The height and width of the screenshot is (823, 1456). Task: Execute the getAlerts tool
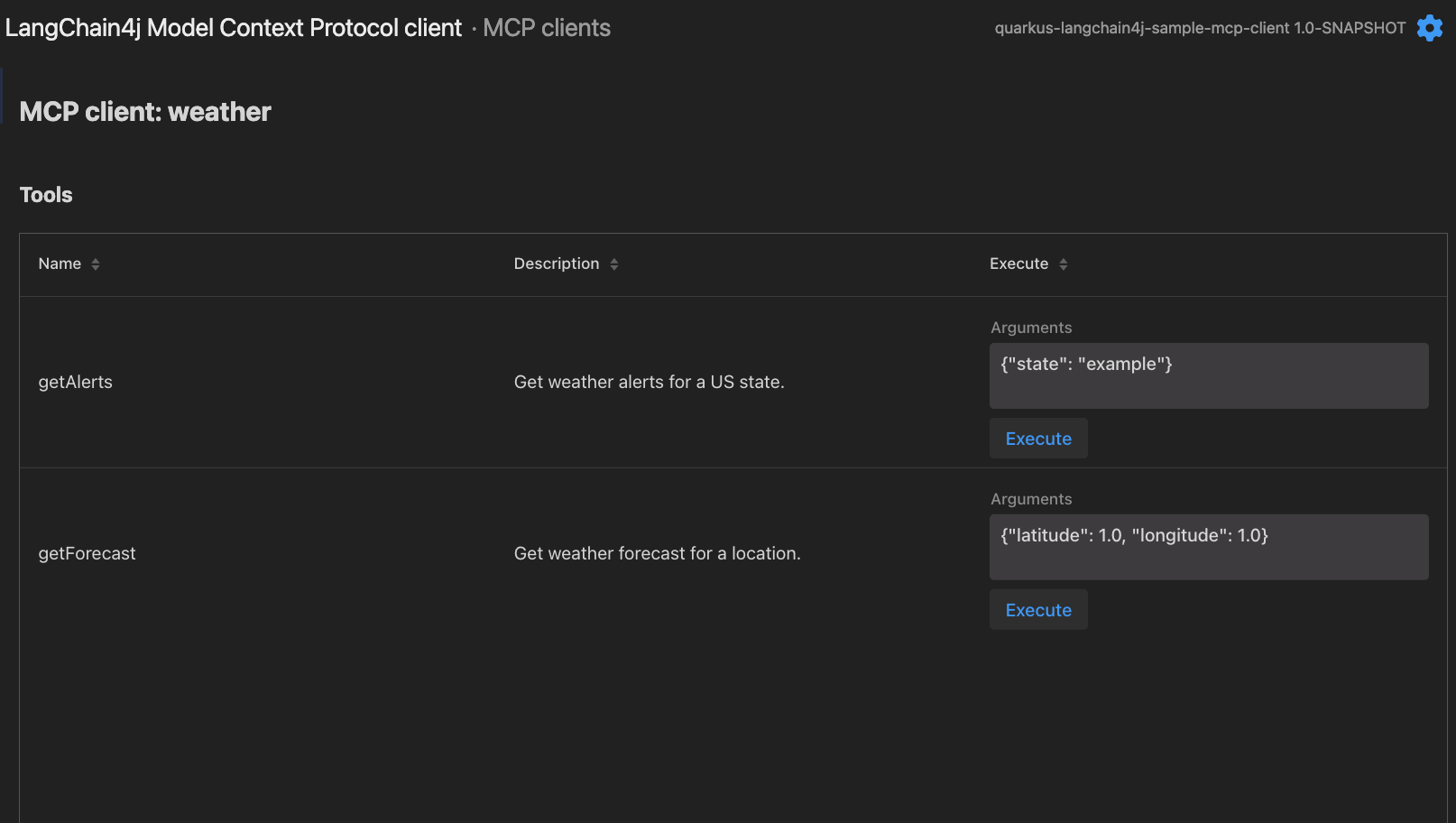[x=1038, y=438]
